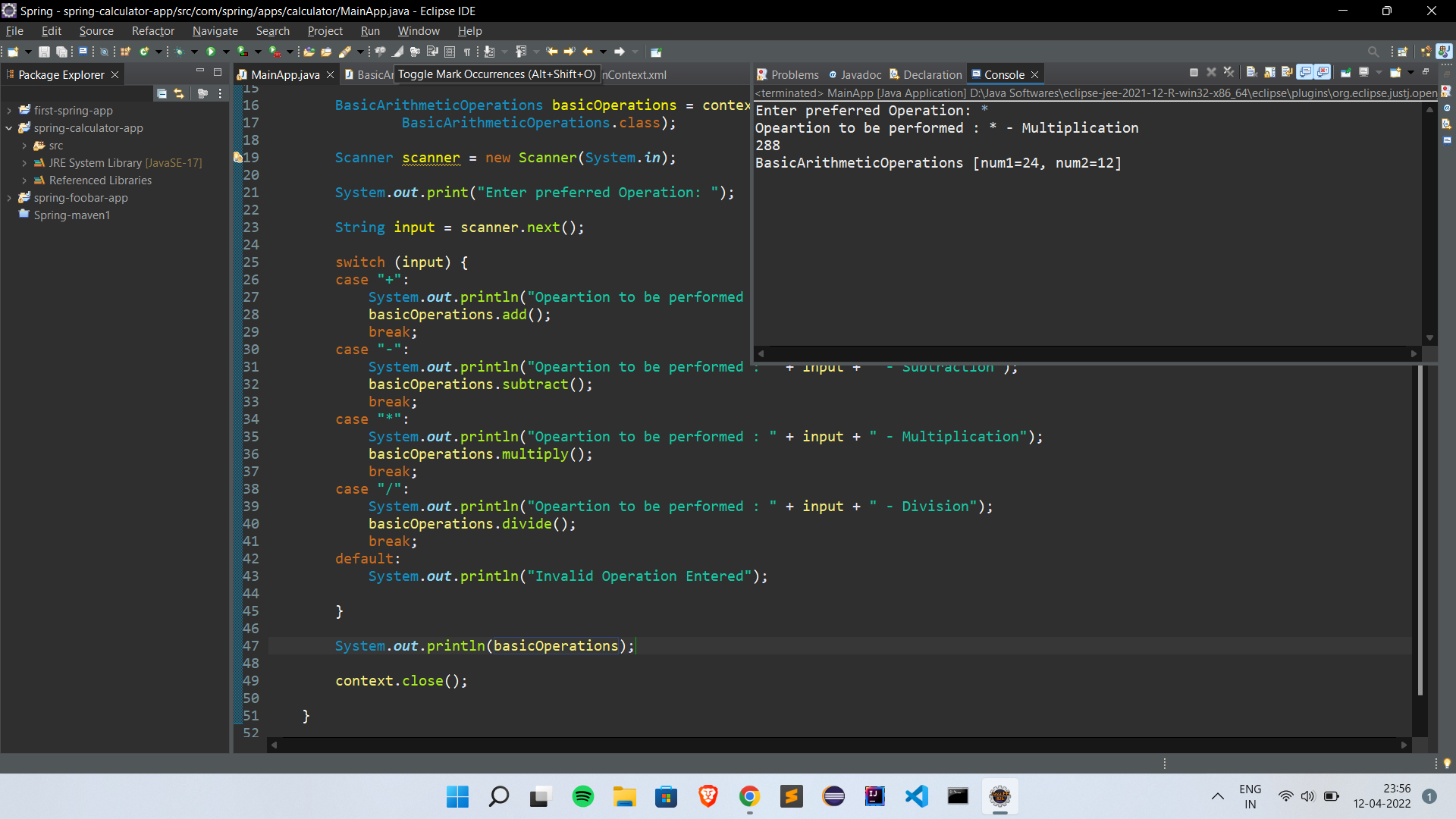Collapse the spring-calculator-app project
This screenshot has width=1456, height=819.
pyautogui.click(x=9, y=128)
